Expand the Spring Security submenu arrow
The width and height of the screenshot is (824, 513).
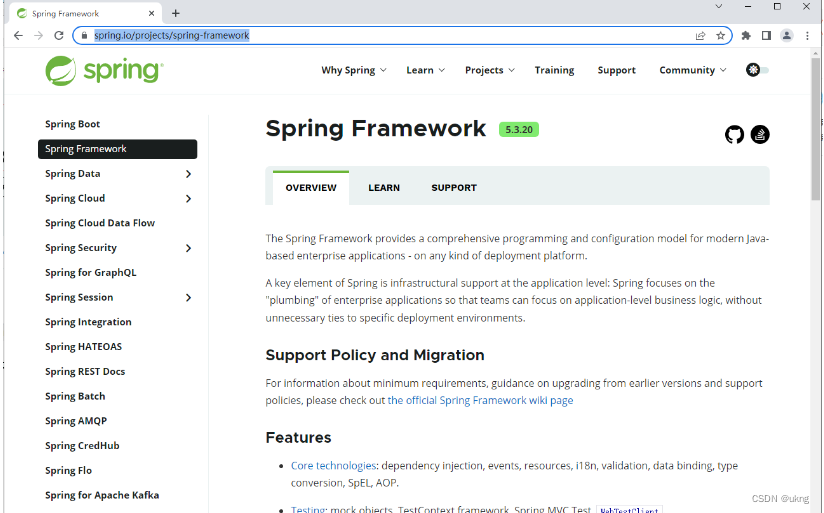pyautogui.click(x=188, y=248)
